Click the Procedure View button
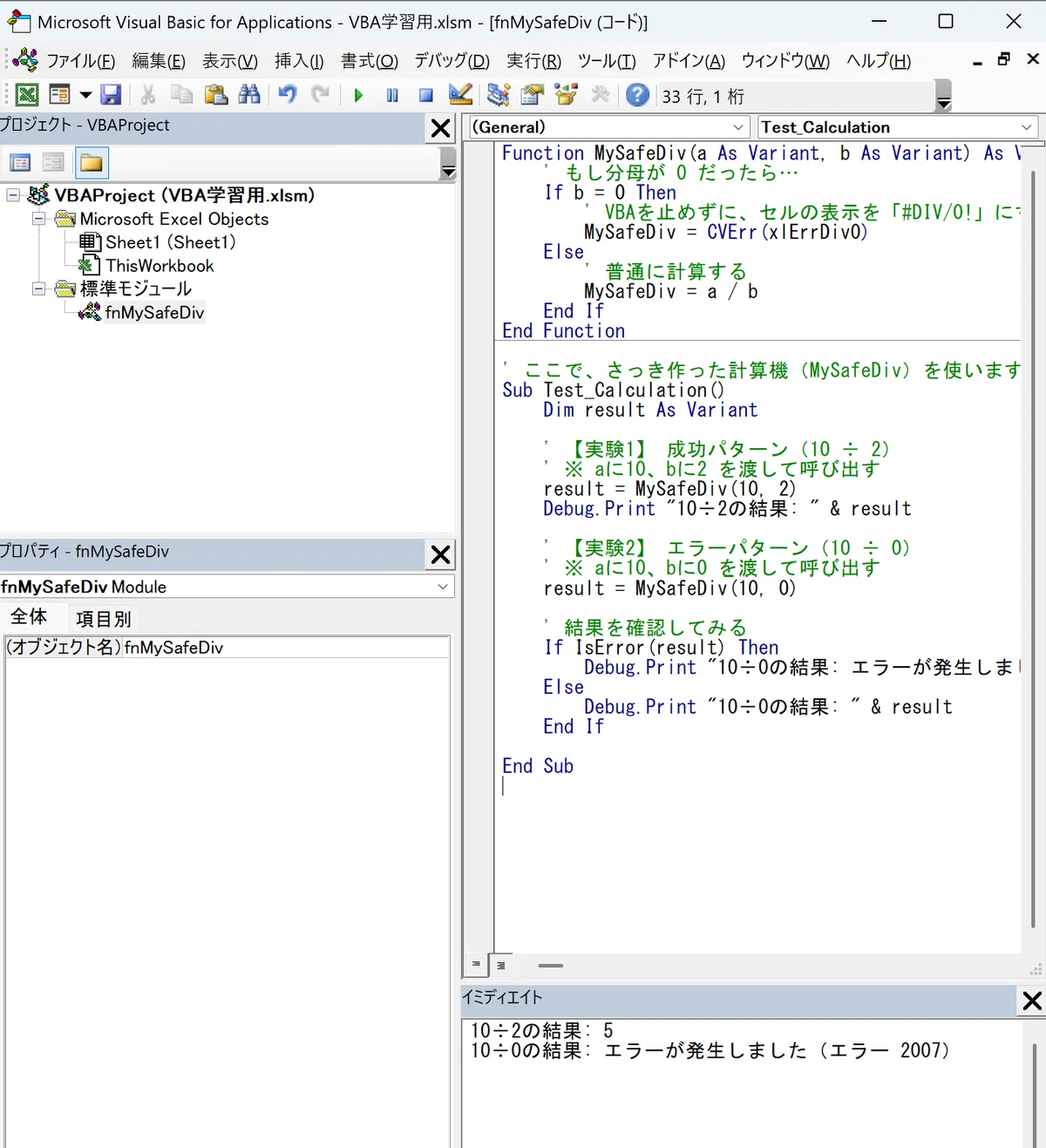The height and width of the screenshot is (1148, 1046). point(476,965)
